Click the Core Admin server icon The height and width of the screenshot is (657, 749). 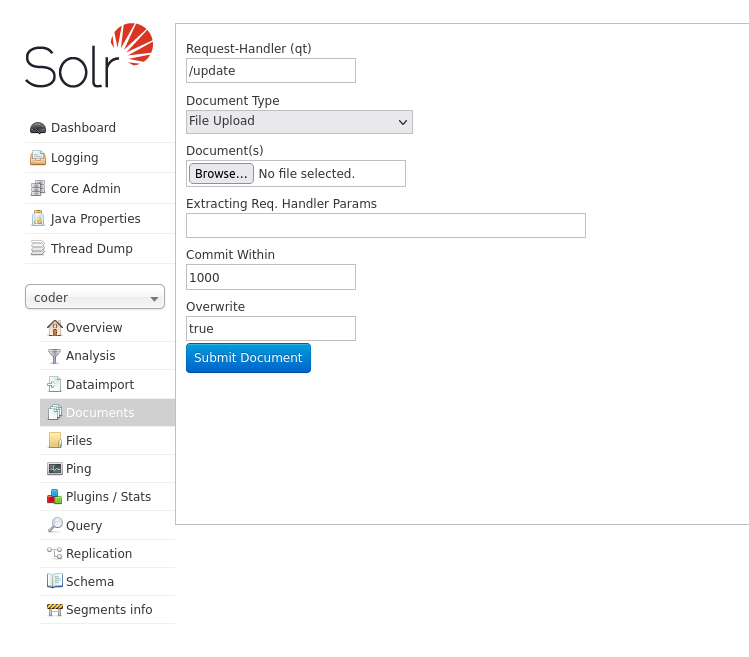[38, 188]
